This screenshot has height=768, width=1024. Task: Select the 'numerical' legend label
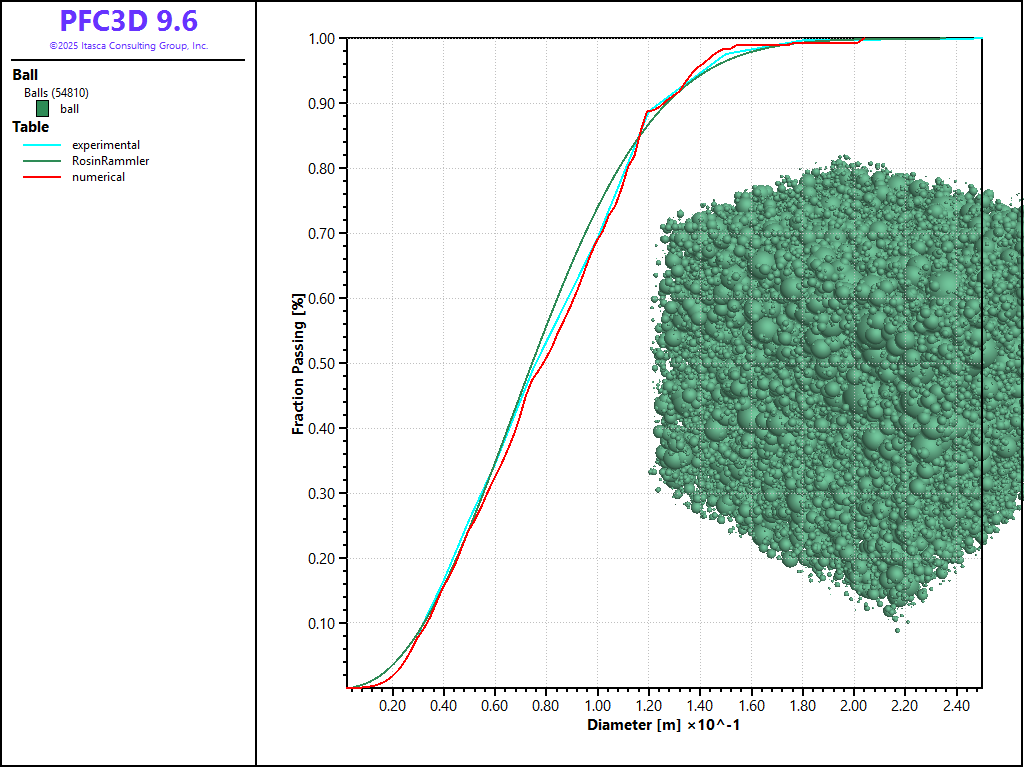point(98,177)
